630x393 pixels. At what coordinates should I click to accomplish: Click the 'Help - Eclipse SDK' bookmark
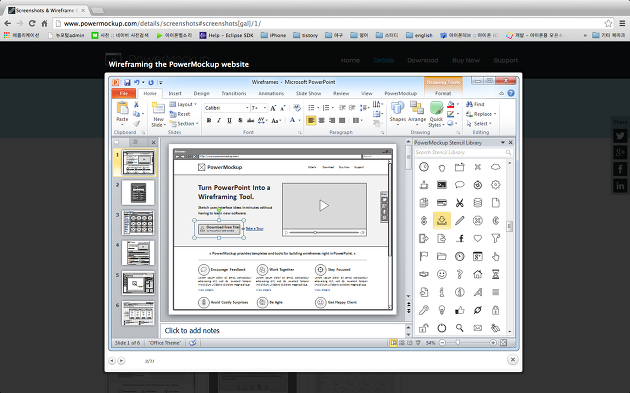click(x=227, y=35)
